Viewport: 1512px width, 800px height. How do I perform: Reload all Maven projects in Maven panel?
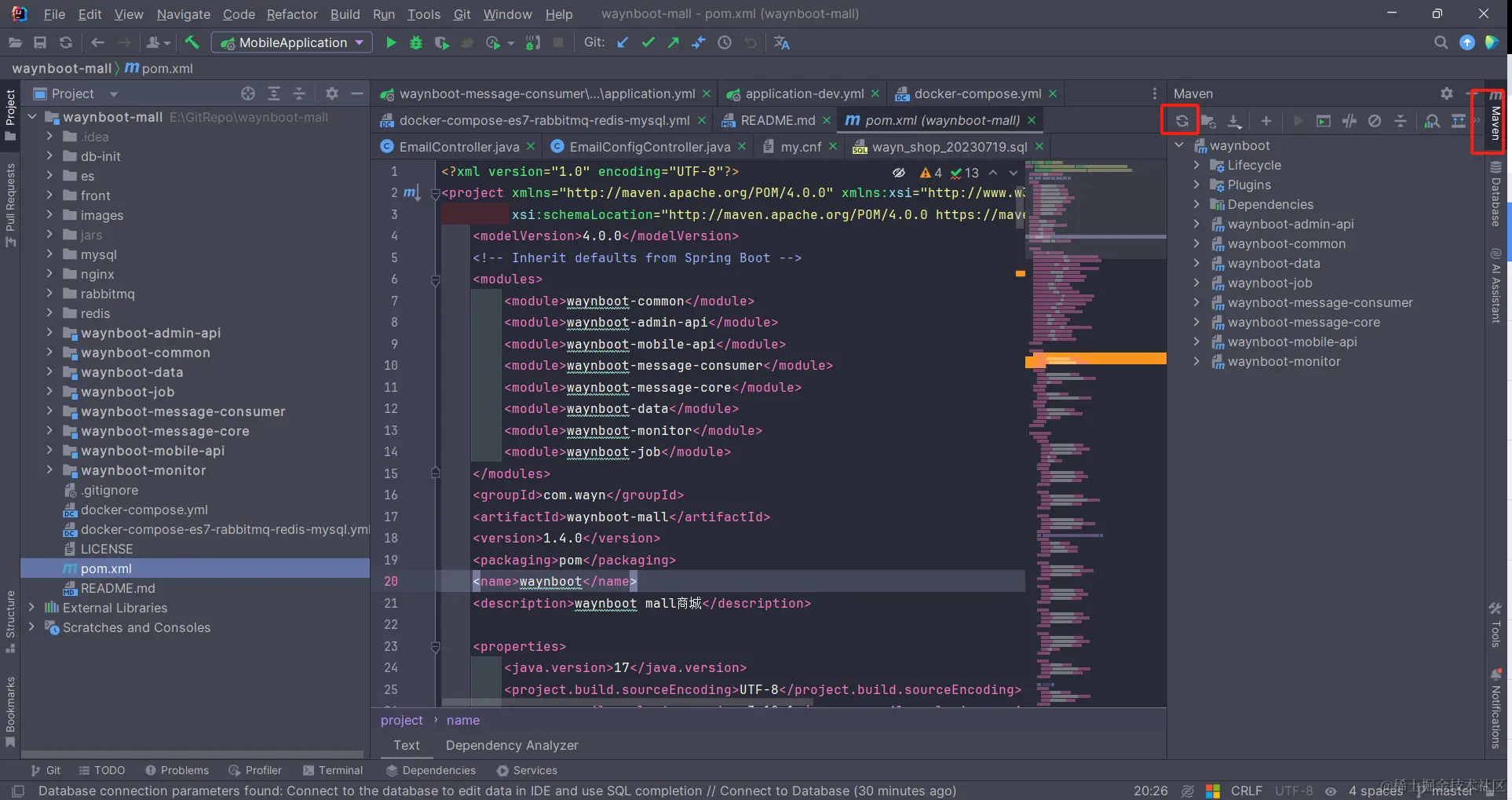pos(1181,121)
